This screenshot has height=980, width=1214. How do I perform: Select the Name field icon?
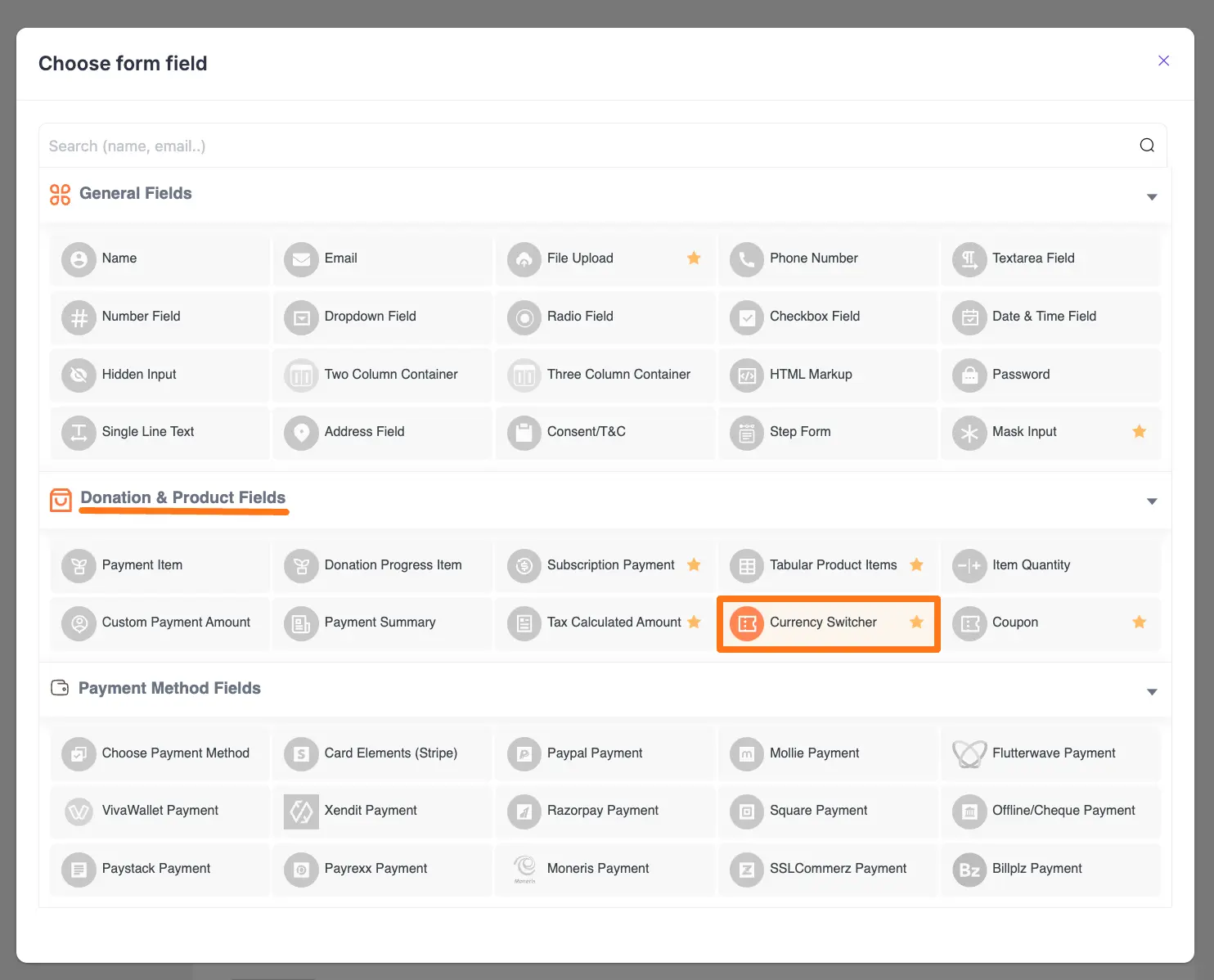tap(79, 258)
